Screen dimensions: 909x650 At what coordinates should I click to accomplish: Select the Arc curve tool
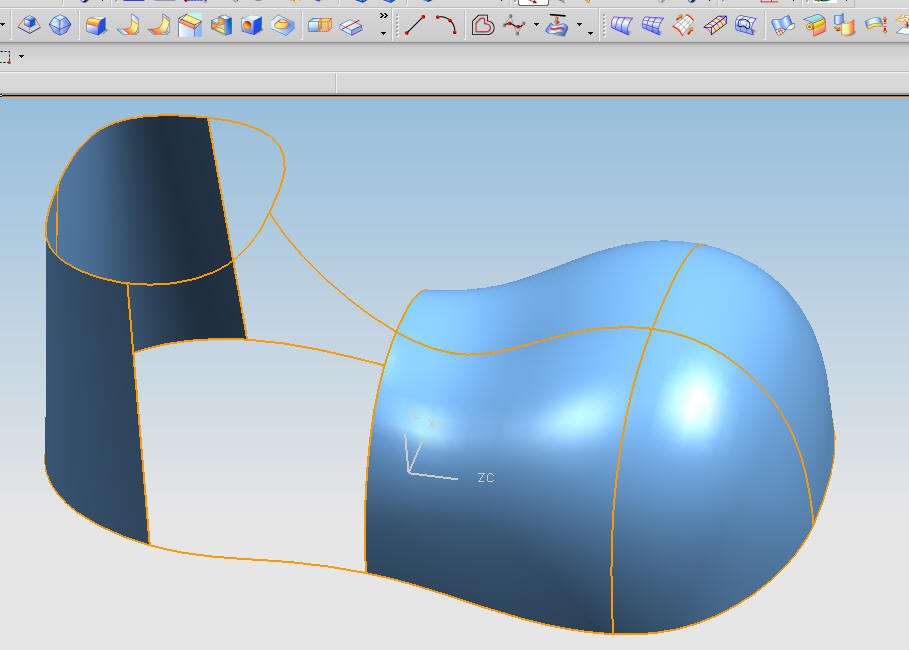[446, 25]
